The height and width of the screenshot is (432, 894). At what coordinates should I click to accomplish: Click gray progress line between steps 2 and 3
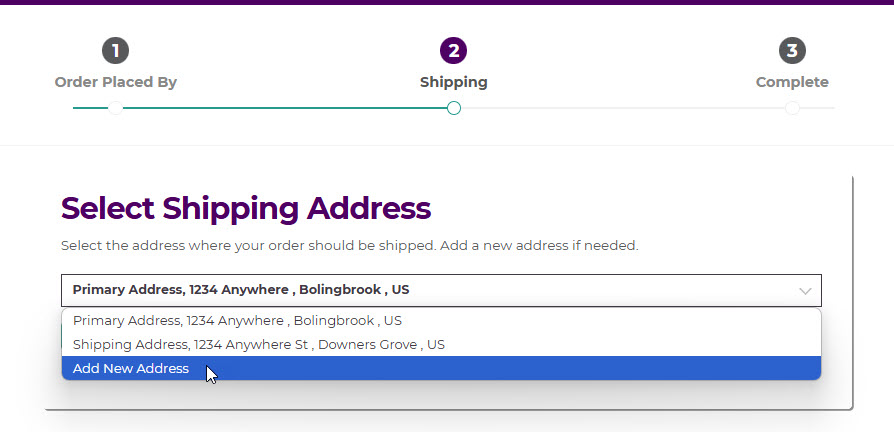coord(620,108)
